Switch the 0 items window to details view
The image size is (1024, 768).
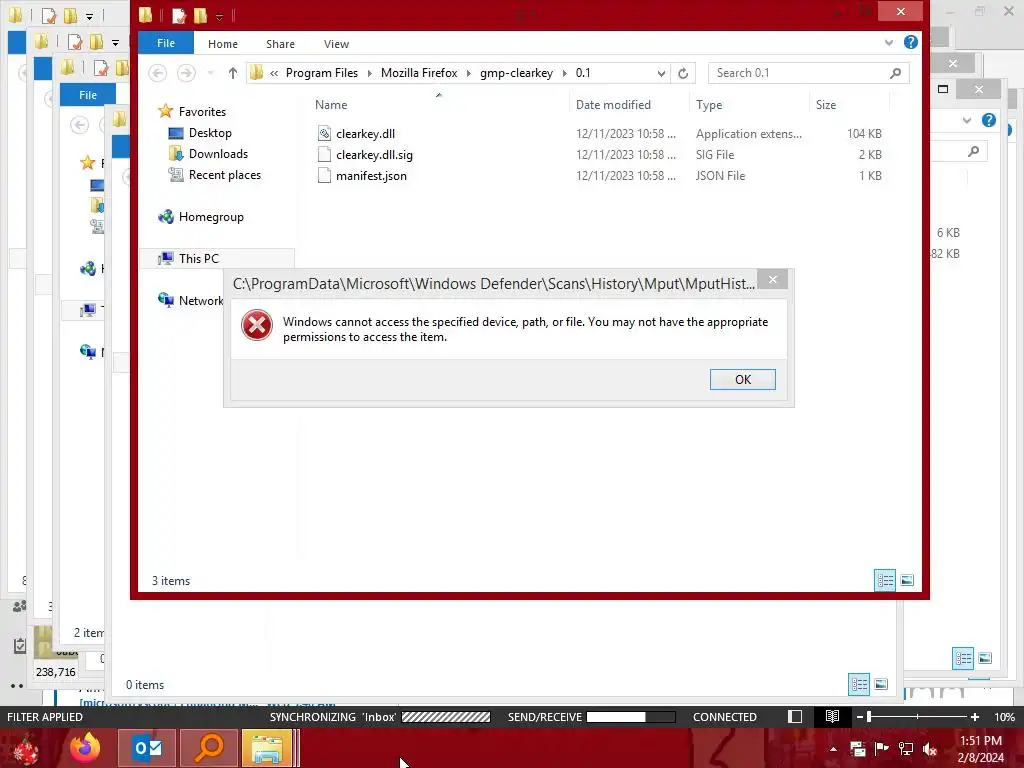coord(859,684)
